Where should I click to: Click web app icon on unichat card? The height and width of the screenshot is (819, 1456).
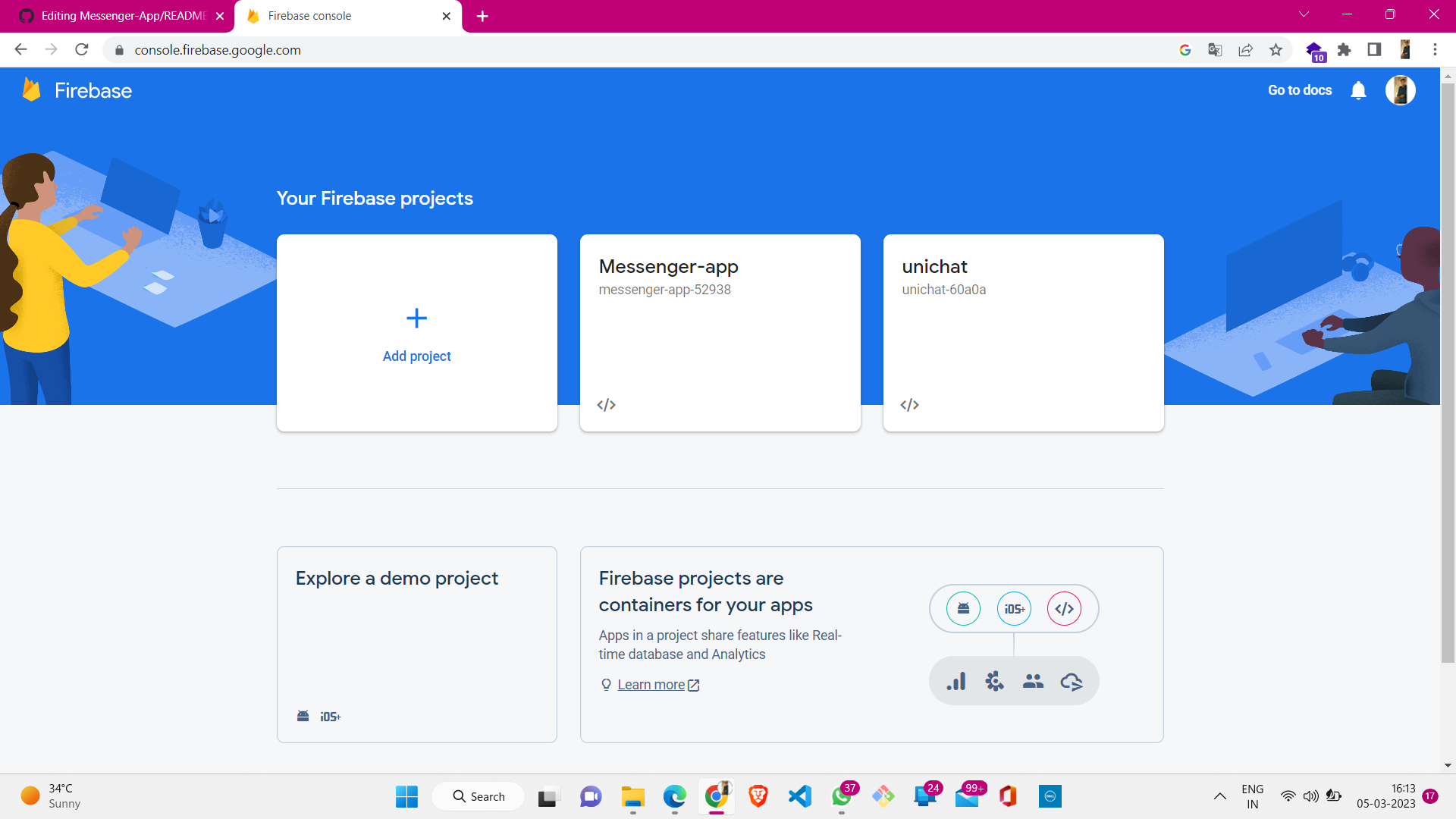[909, 405]
